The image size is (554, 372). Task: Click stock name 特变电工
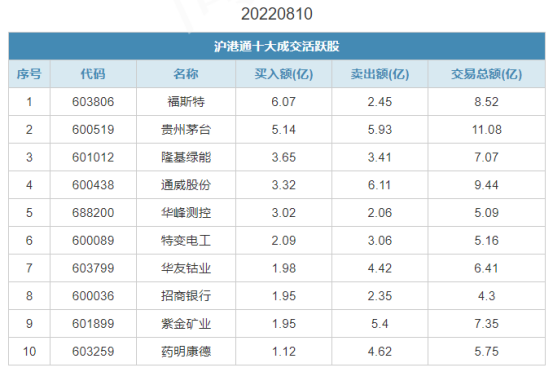[x=186, y=241]
